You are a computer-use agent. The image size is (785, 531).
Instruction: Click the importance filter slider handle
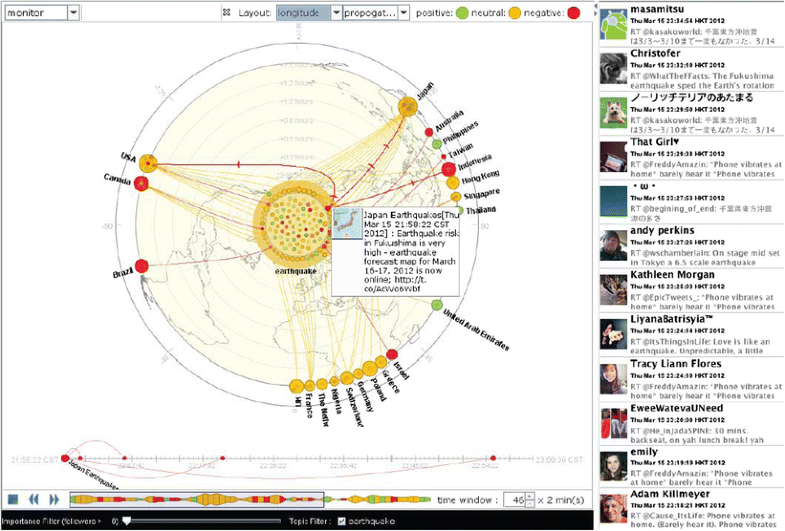pyautogui.click(x=127, y=521)
